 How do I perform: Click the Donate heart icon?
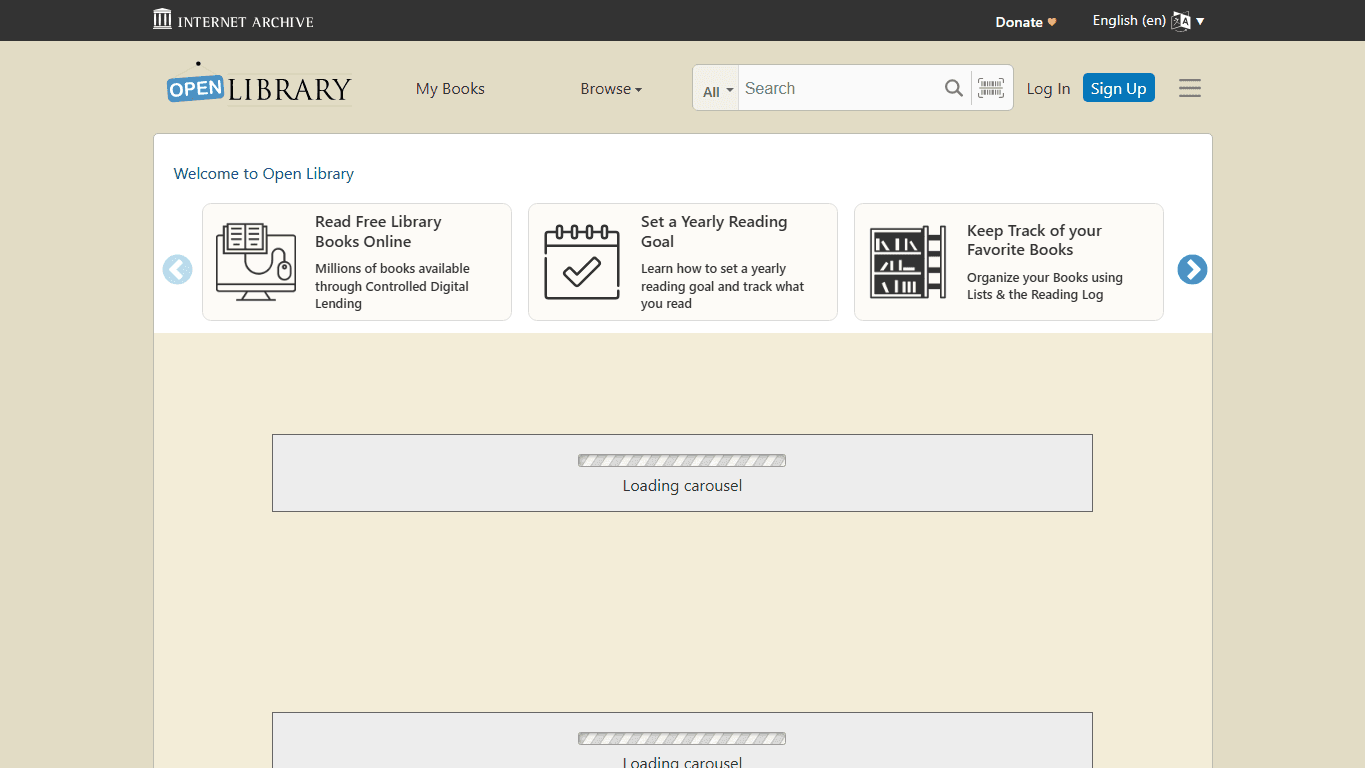point(1052,22)
